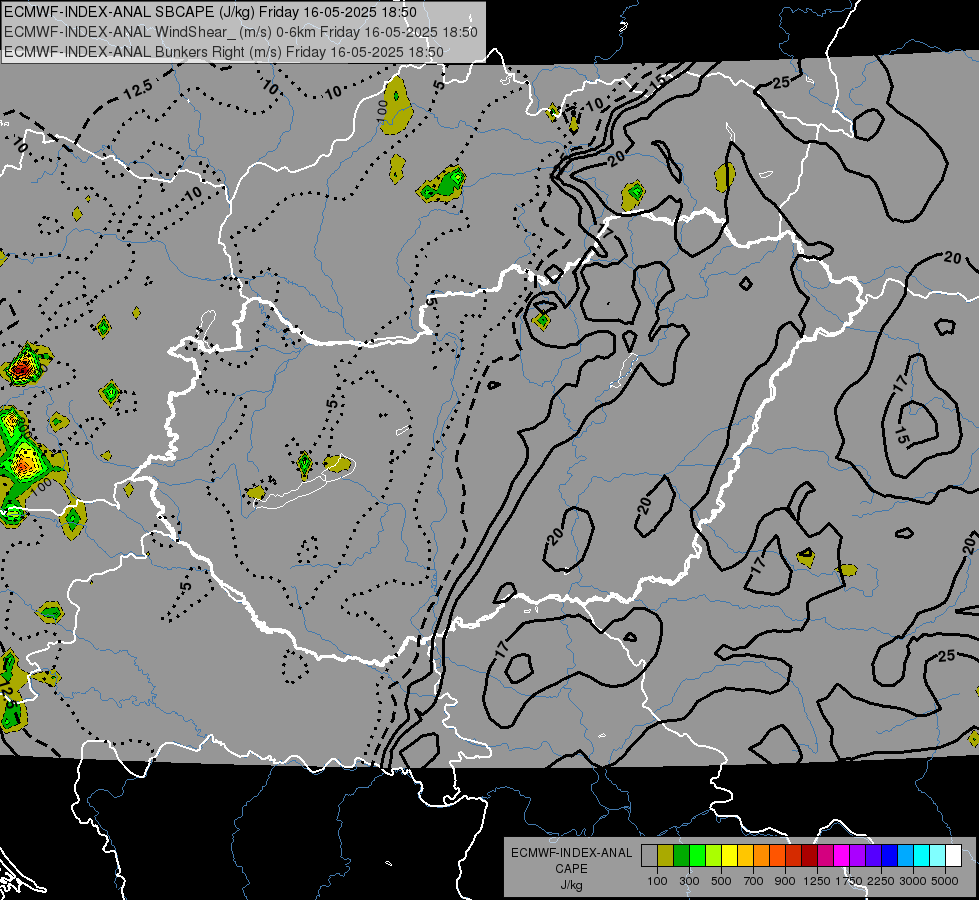Select the white swatch in CAPE legend

click(x=953, y=855)
